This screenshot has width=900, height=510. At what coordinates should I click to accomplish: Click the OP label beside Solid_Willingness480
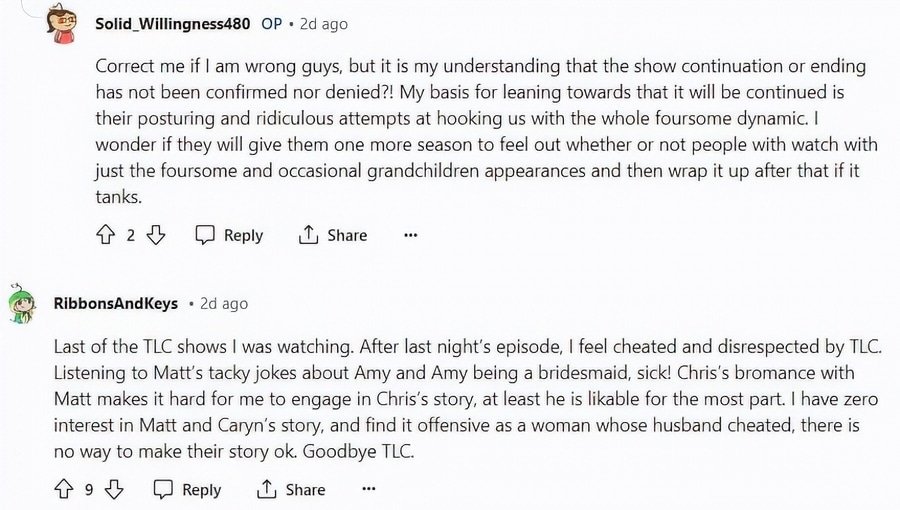271,24
